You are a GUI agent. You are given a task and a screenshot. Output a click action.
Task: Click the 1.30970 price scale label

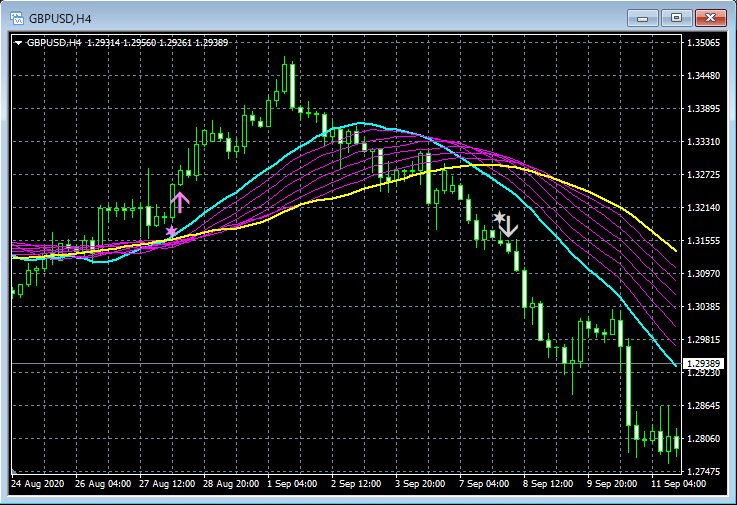(x=703, y=273)
